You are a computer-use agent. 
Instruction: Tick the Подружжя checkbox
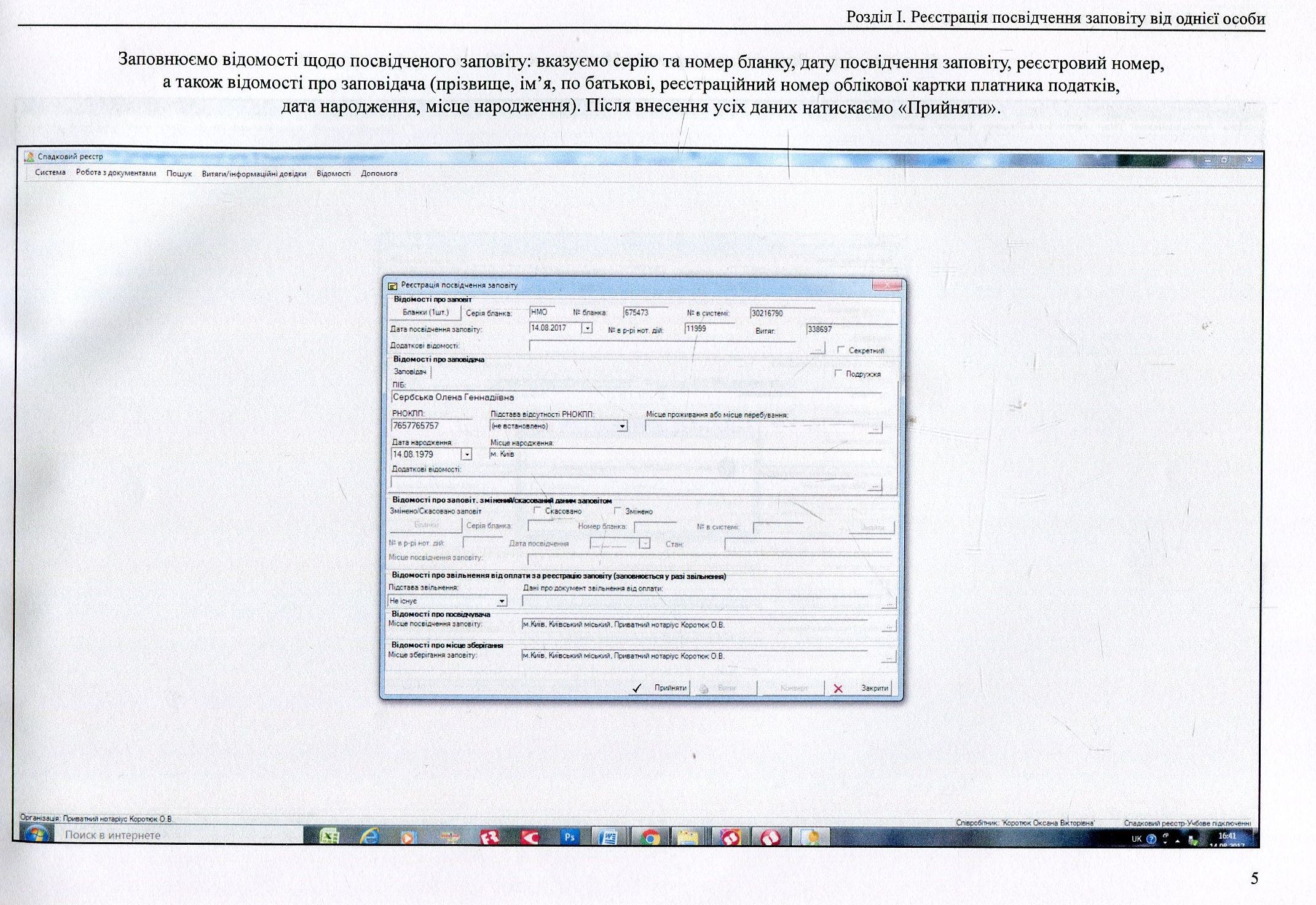click(x=838, y=373)
